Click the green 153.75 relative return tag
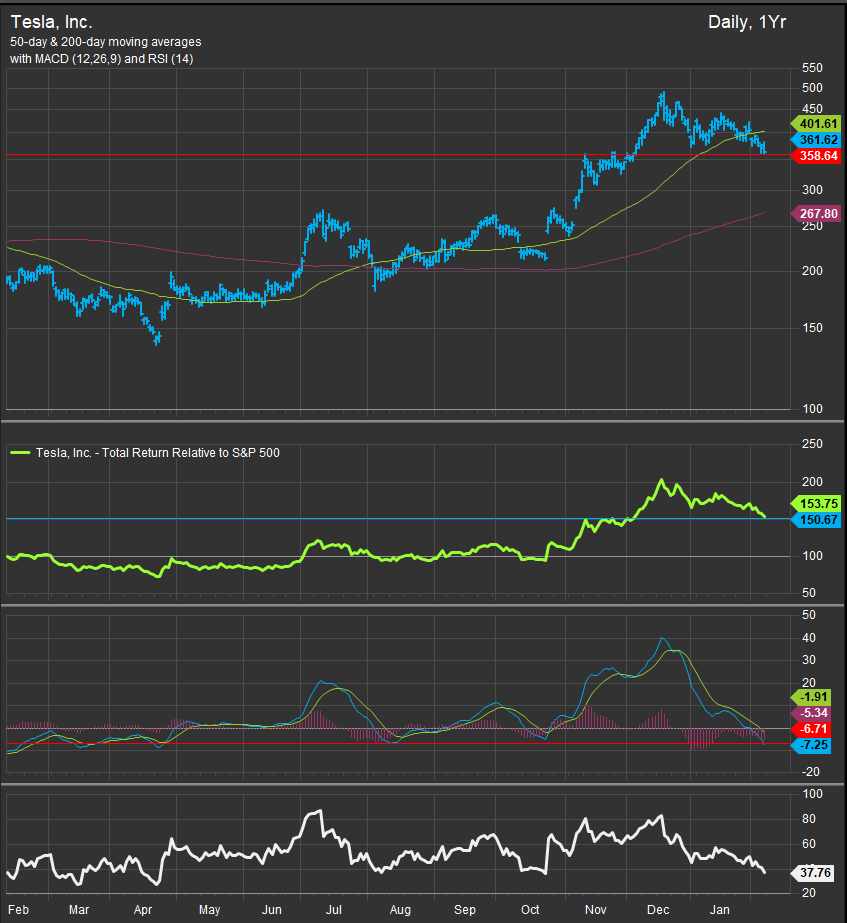 [815, 503]
